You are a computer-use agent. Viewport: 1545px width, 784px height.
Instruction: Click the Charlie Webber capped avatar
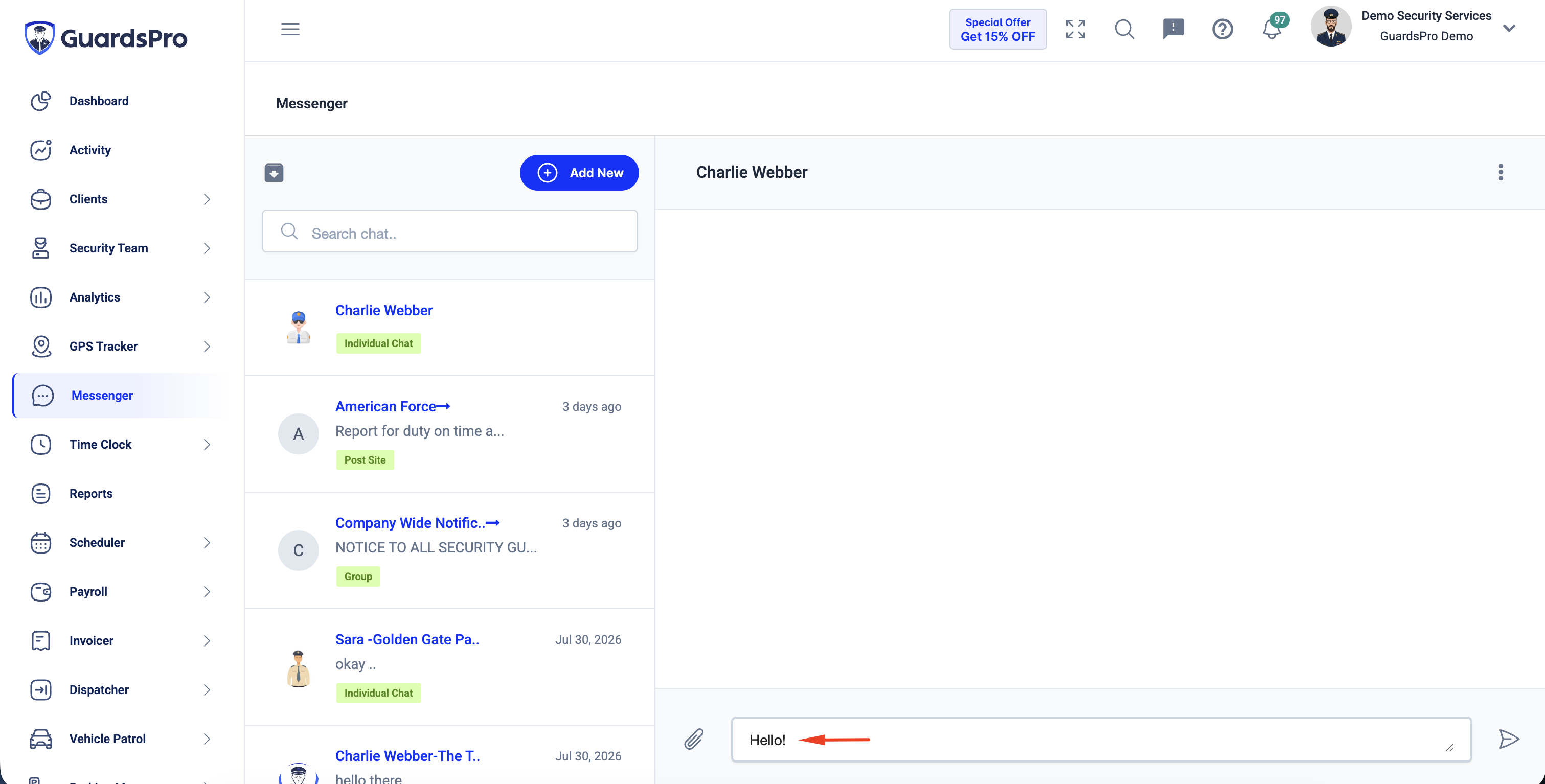[298, 327]
